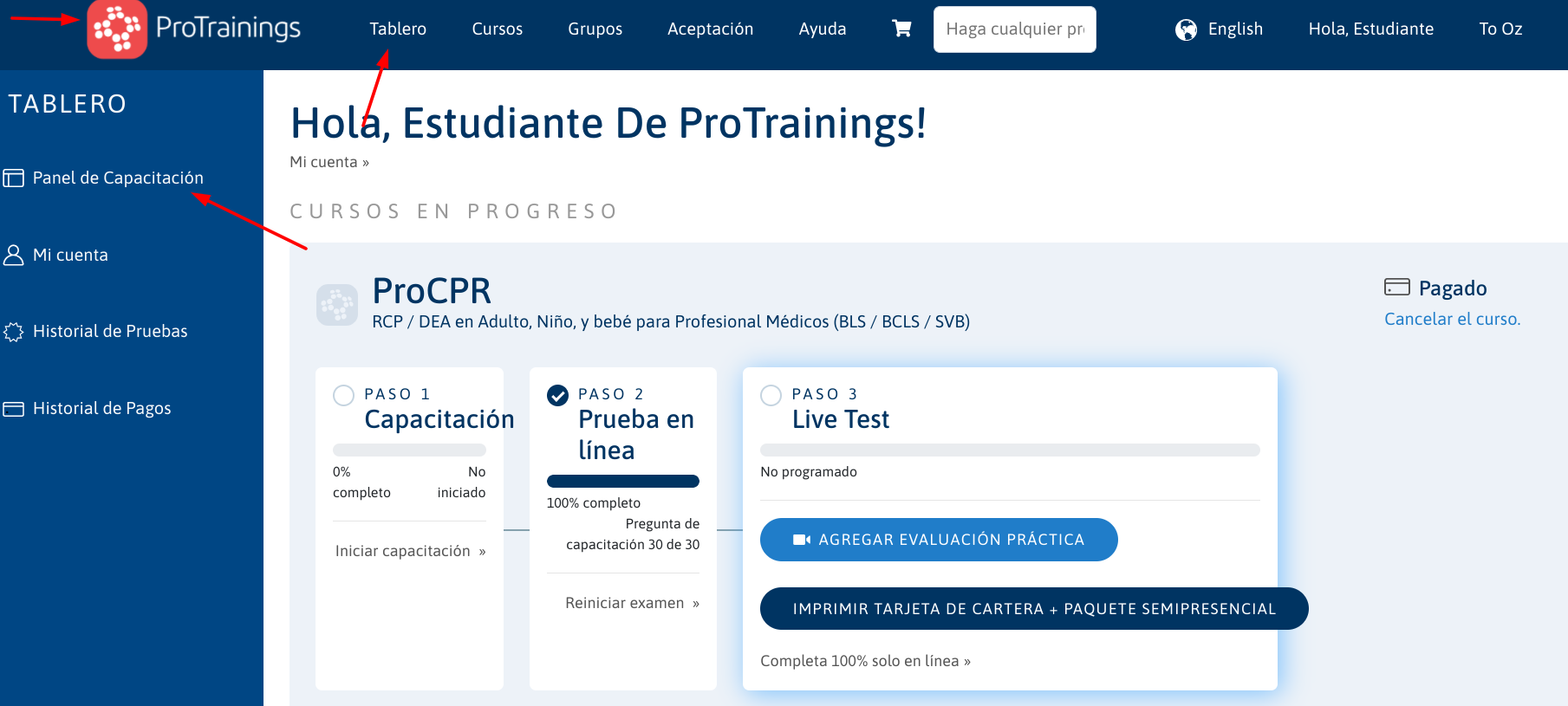The width and height of the screenshot is (1568, 706).
Task: Open the Grupos menu
Action: [x=595, y=29]
